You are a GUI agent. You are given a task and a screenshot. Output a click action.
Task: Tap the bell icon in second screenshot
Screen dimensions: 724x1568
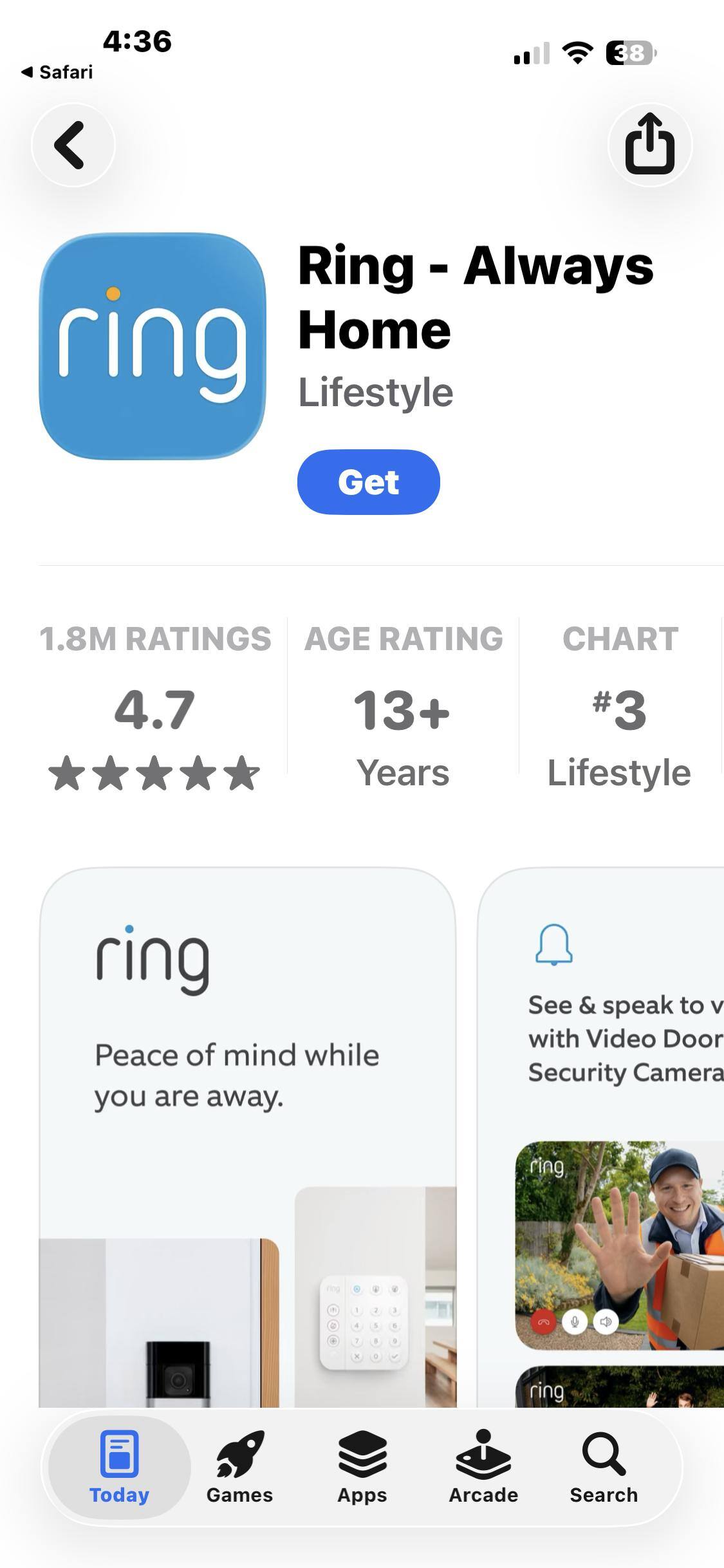pos(553,944)
